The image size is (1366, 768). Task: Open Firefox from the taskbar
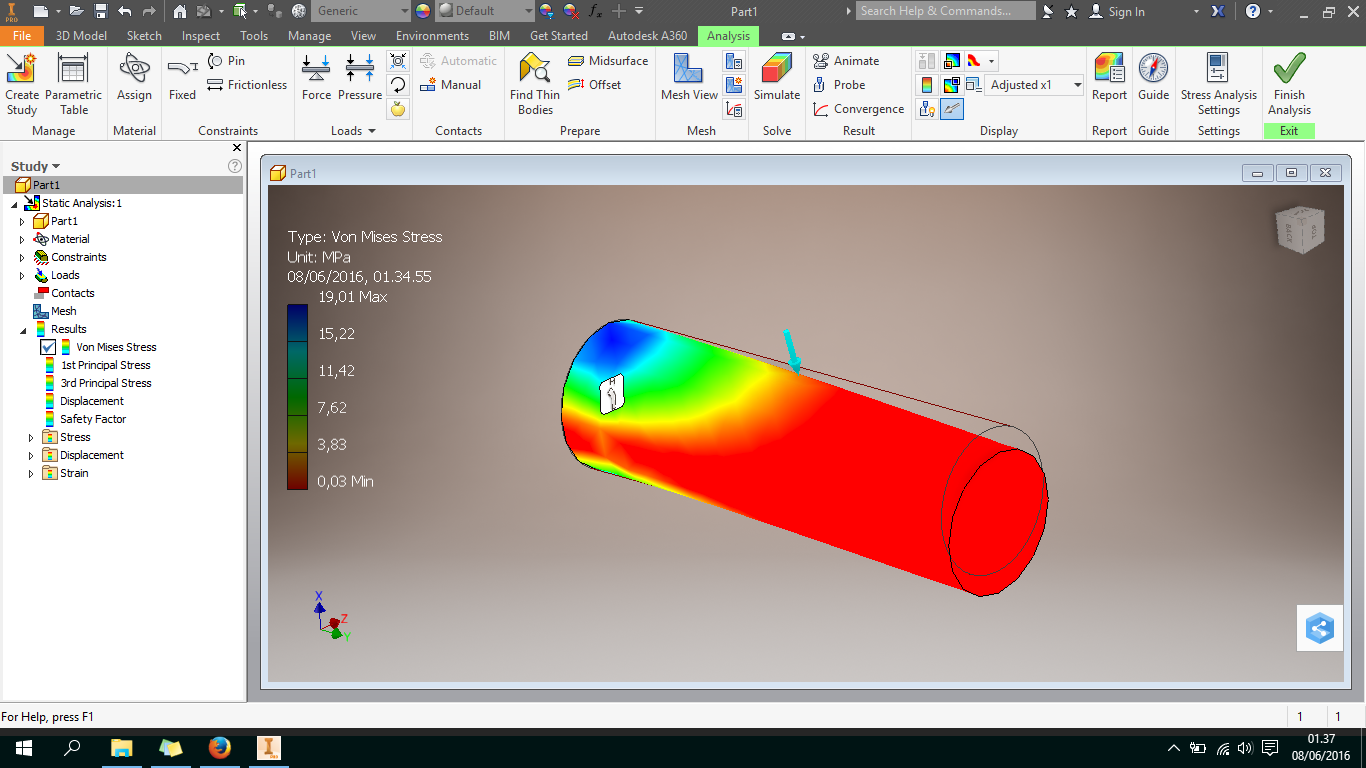[220, 747]
